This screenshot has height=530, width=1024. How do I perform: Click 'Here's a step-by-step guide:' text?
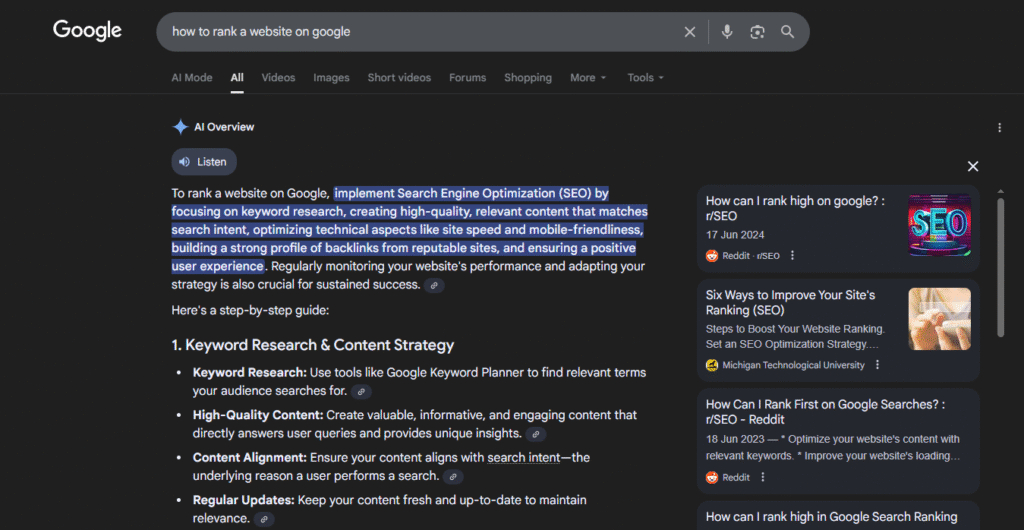(250, 310)
